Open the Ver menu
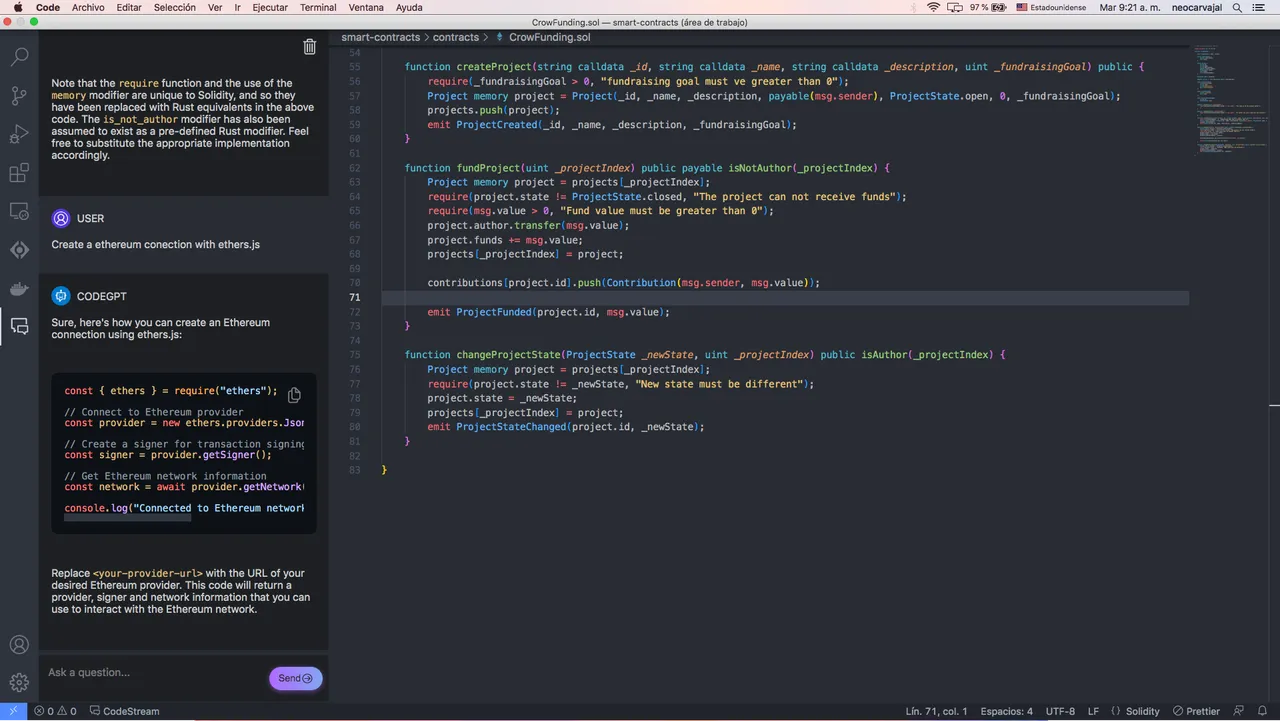The width and height of the screenshot is (1280, 721). pyautogui.click(x=215, y=7)
